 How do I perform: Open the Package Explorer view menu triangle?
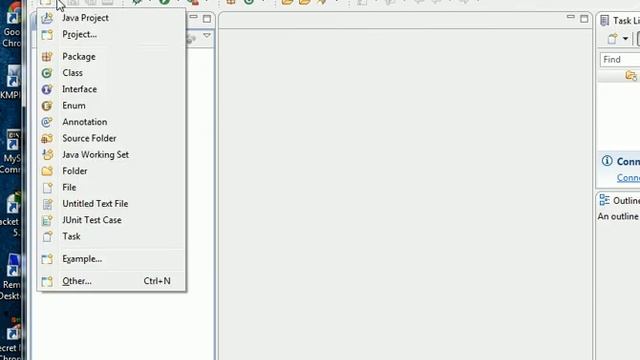[x=207, y=36]
